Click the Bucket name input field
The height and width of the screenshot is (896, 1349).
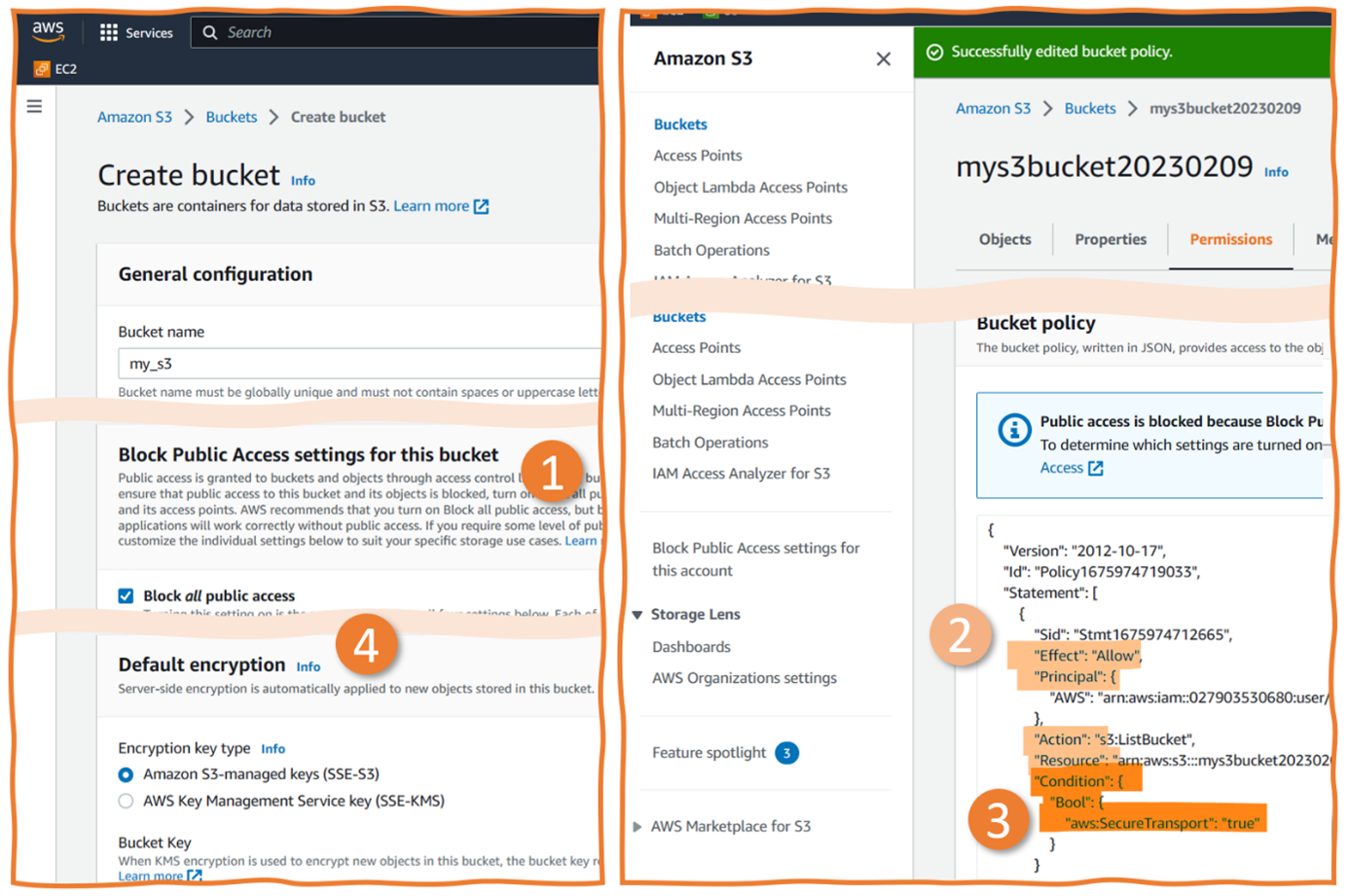point(358,364)
